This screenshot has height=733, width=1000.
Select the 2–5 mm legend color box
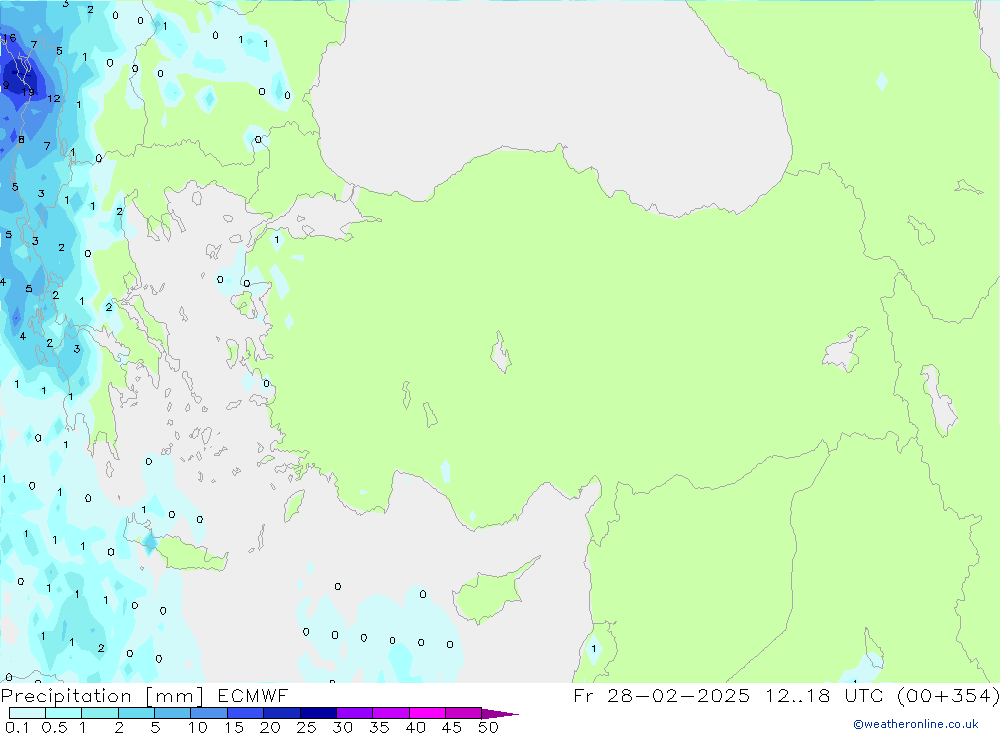136,713
